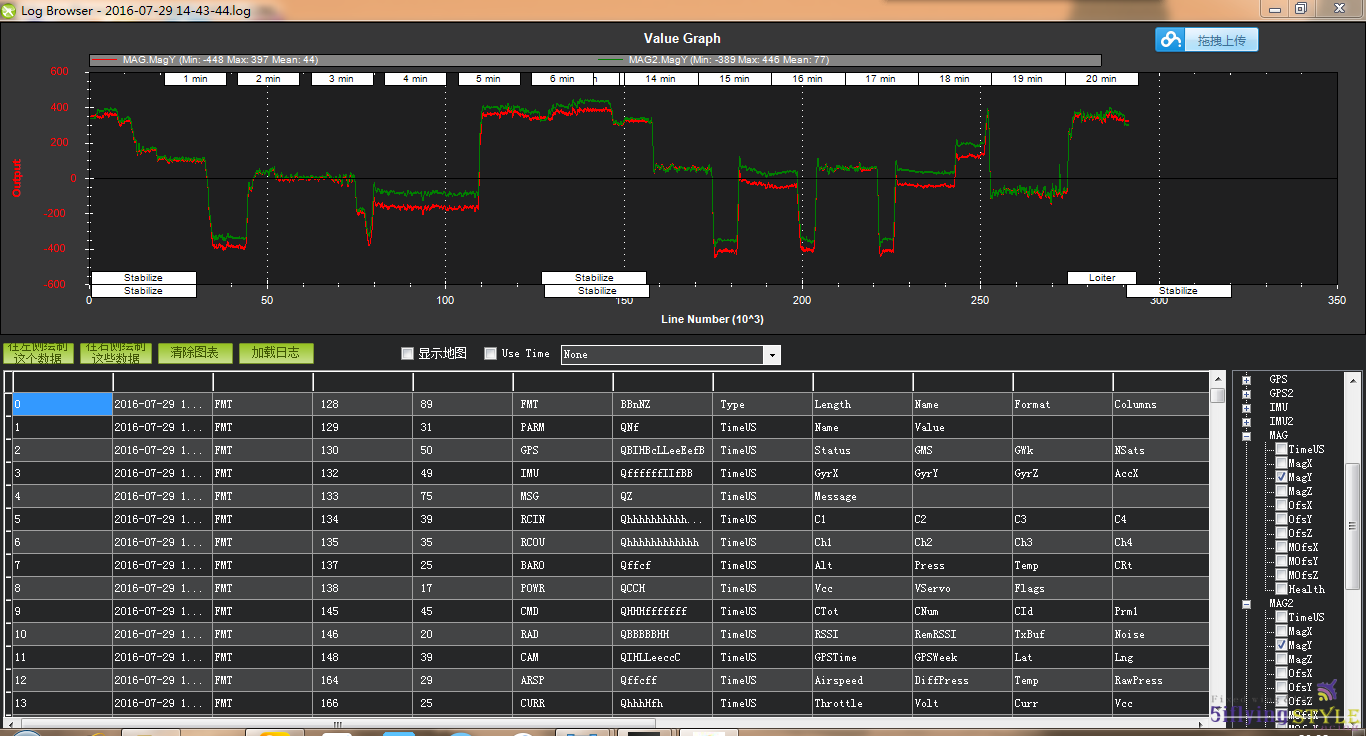
Task: Expand the IMU tree node
Action: 1247,408
